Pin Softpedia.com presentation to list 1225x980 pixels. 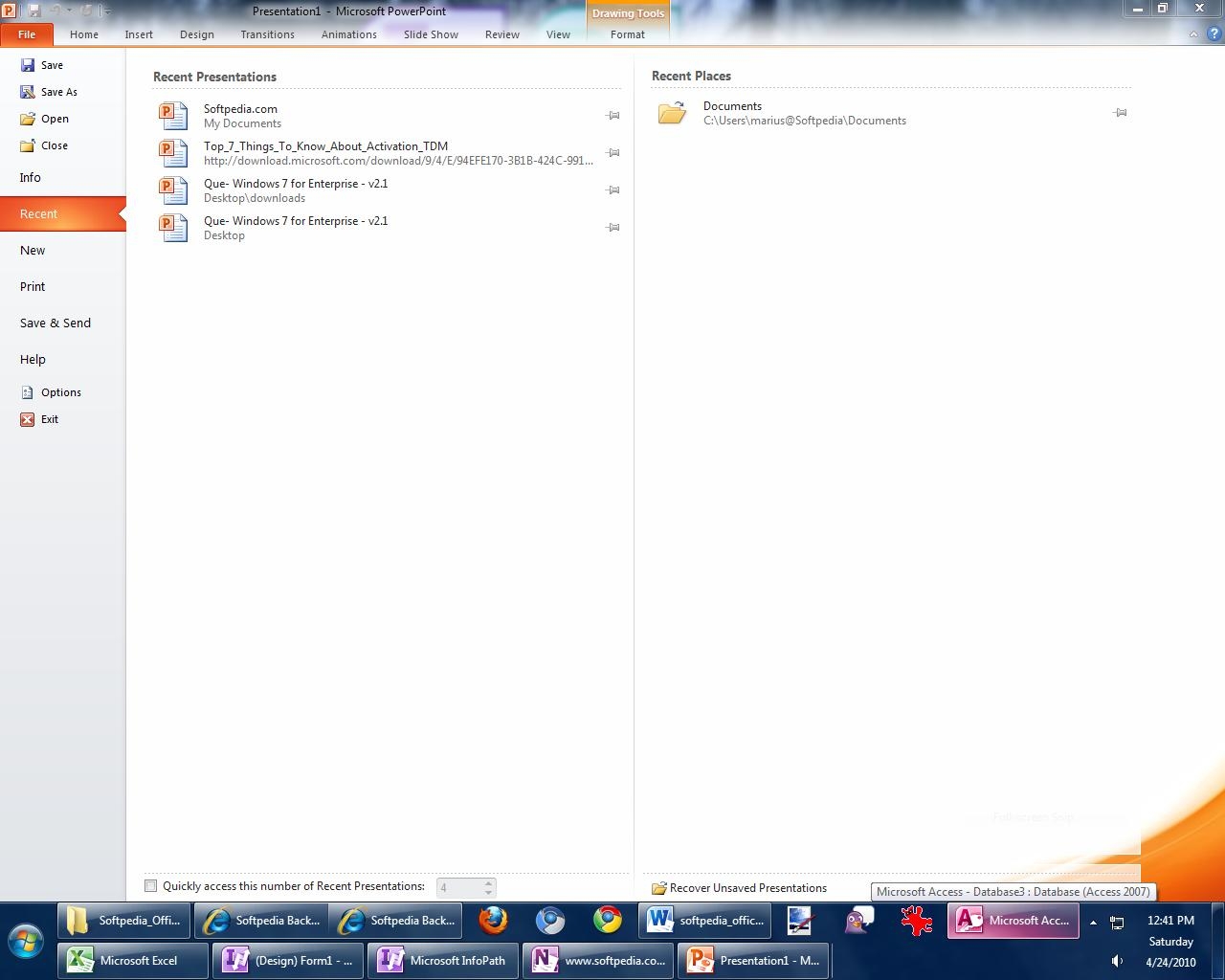click(613, 116)
